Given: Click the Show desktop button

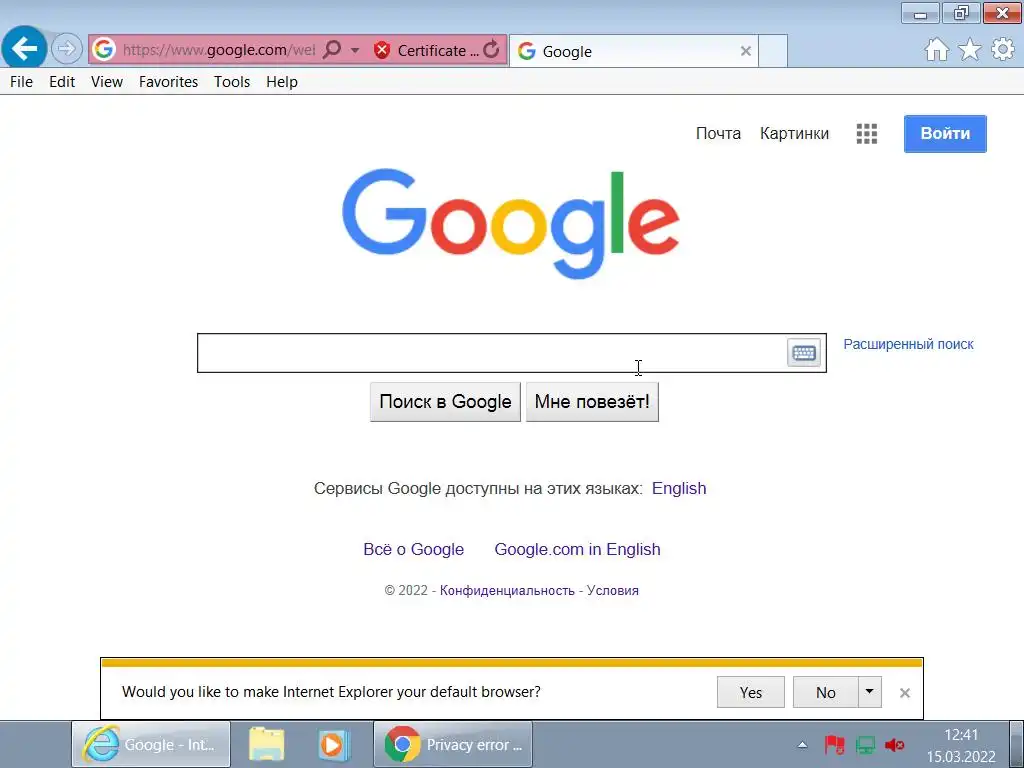Looking at the screenshot, I should click(1016, 744).
